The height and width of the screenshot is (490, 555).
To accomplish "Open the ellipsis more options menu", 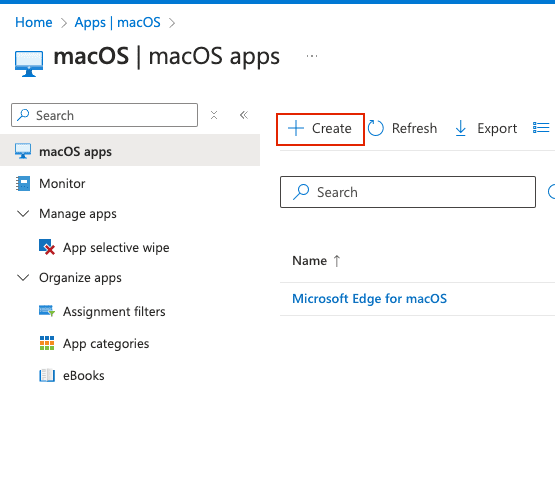I will tap(312, 56).
